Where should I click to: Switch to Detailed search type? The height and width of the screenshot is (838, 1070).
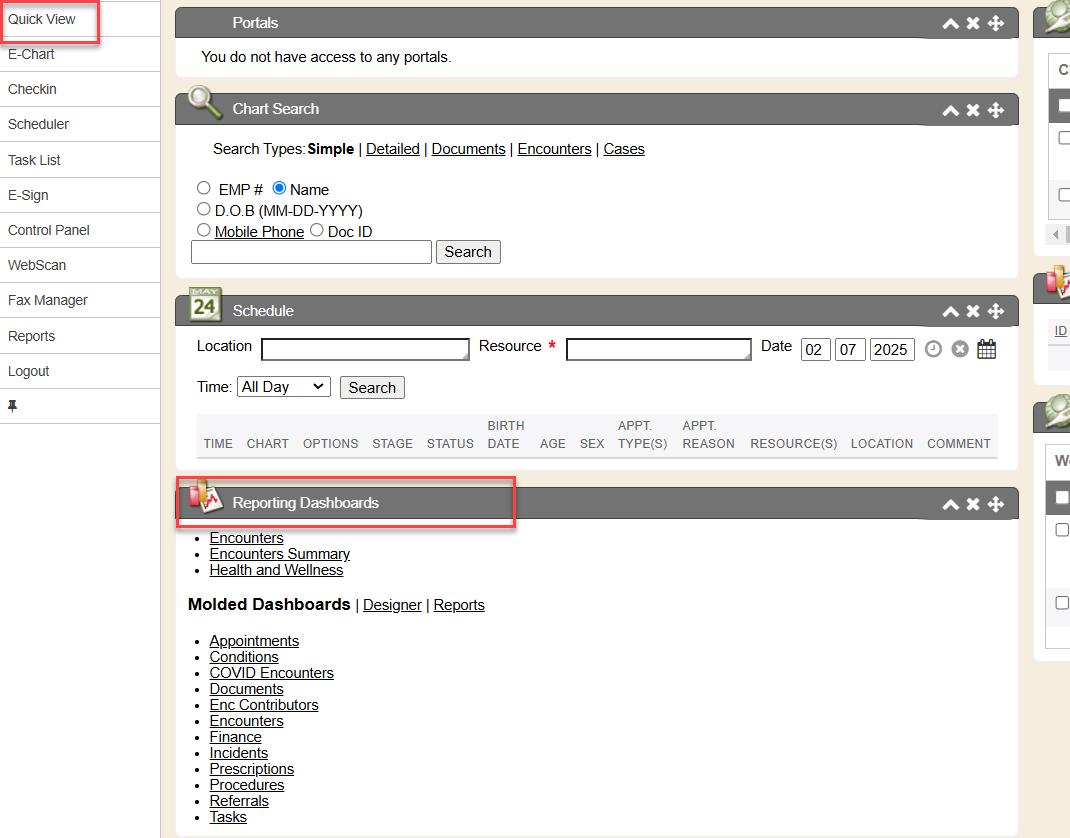click(392, 149)
